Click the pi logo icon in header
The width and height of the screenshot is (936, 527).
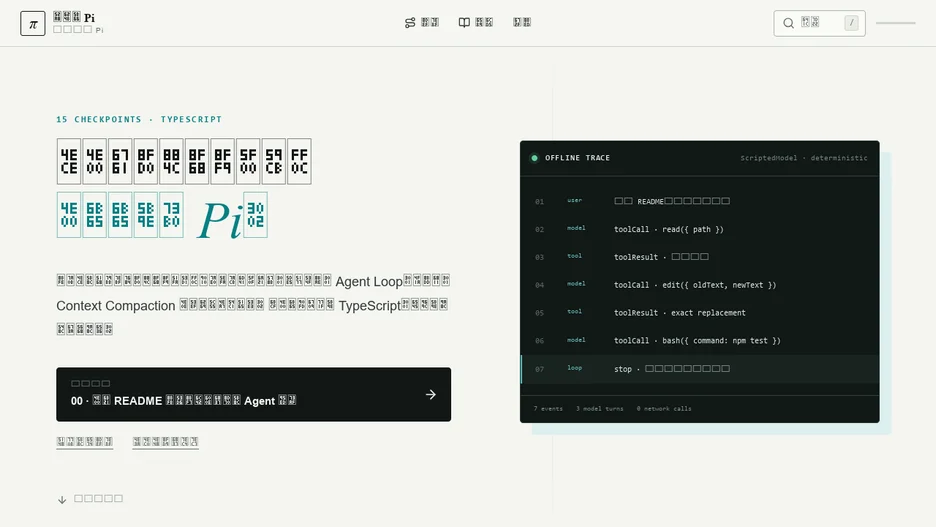[33, 24]
